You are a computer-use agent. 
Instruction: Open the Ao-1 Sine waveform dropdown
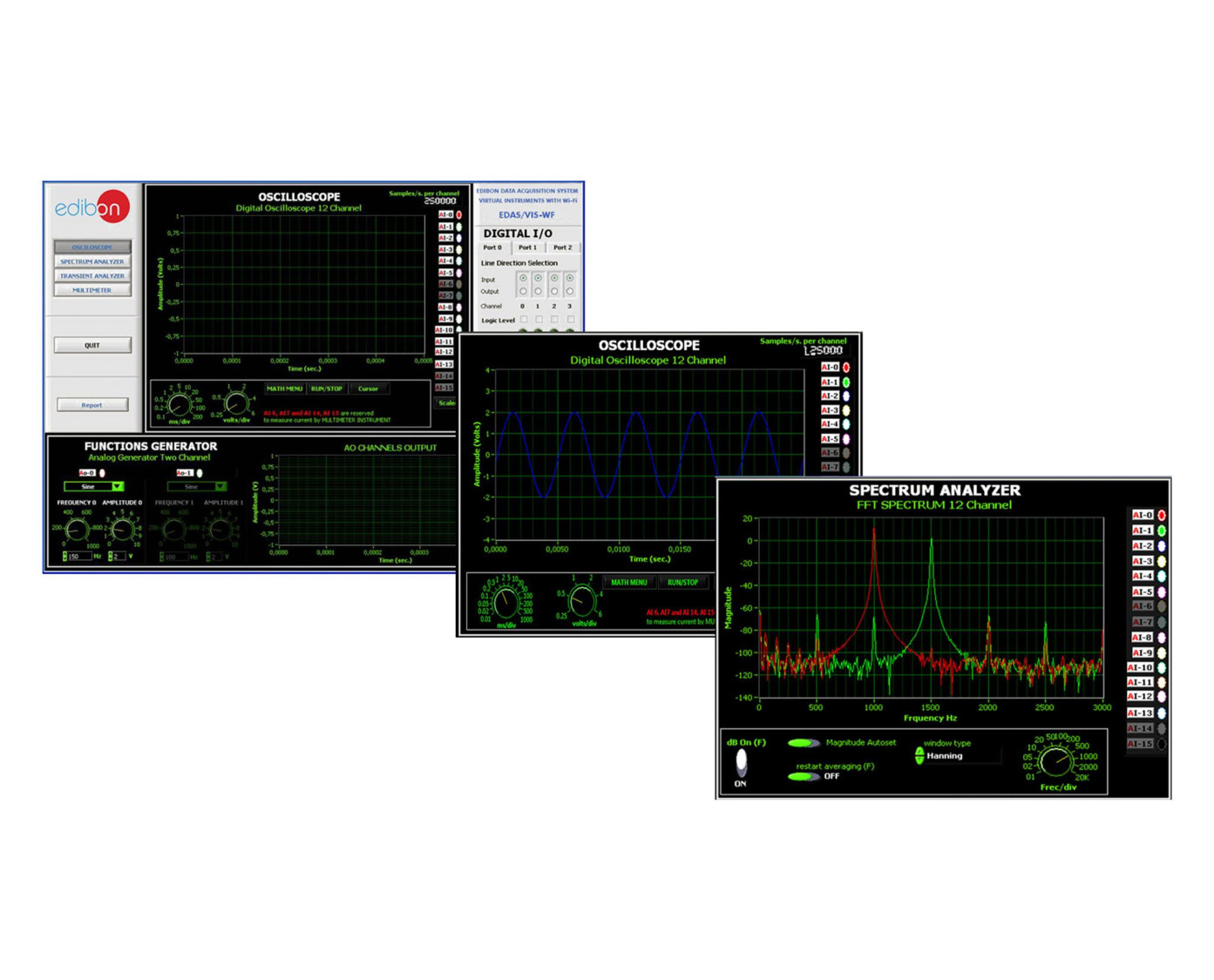(220, 487)
